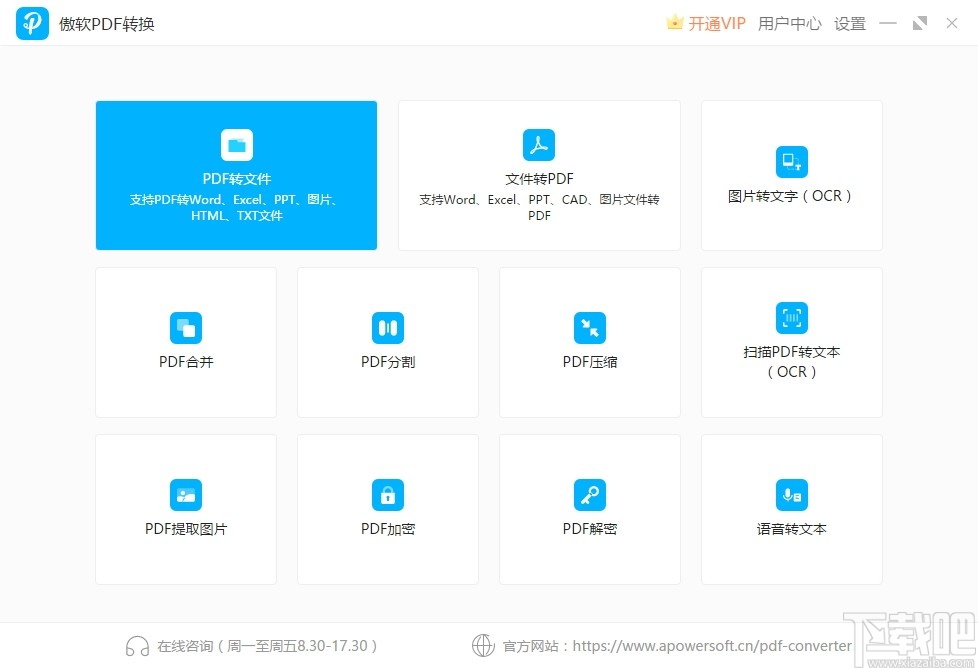Screen dimensions: 978x668
Task: Open the 设置 settings menu
Action: pos(849,23)
